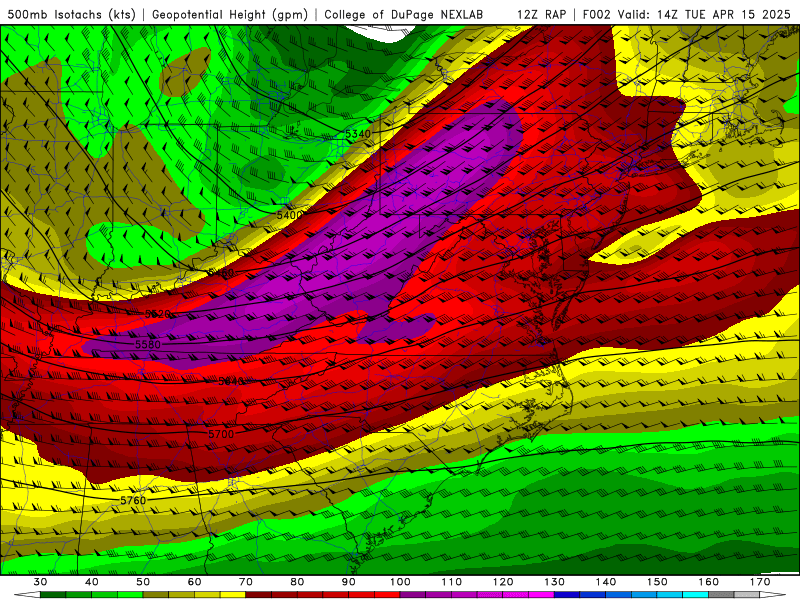Screen dimensions: 800x600
Task: Click the 60 knot colorbar label
Action: [x=194, y=582]
